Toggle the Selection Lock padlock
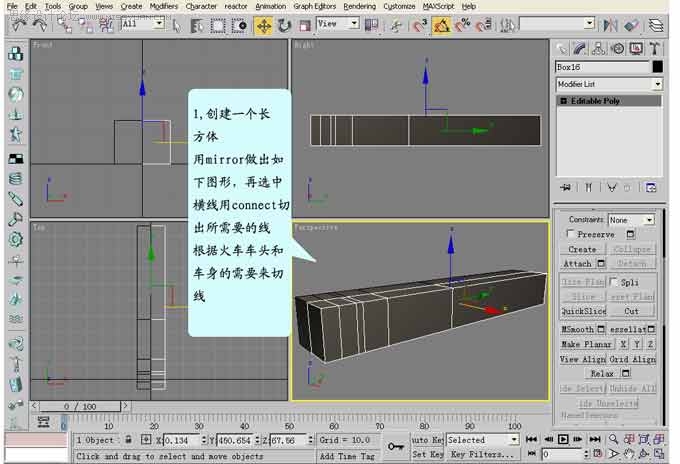The width and height of the screenshot is (680, 464). [128, 440]
